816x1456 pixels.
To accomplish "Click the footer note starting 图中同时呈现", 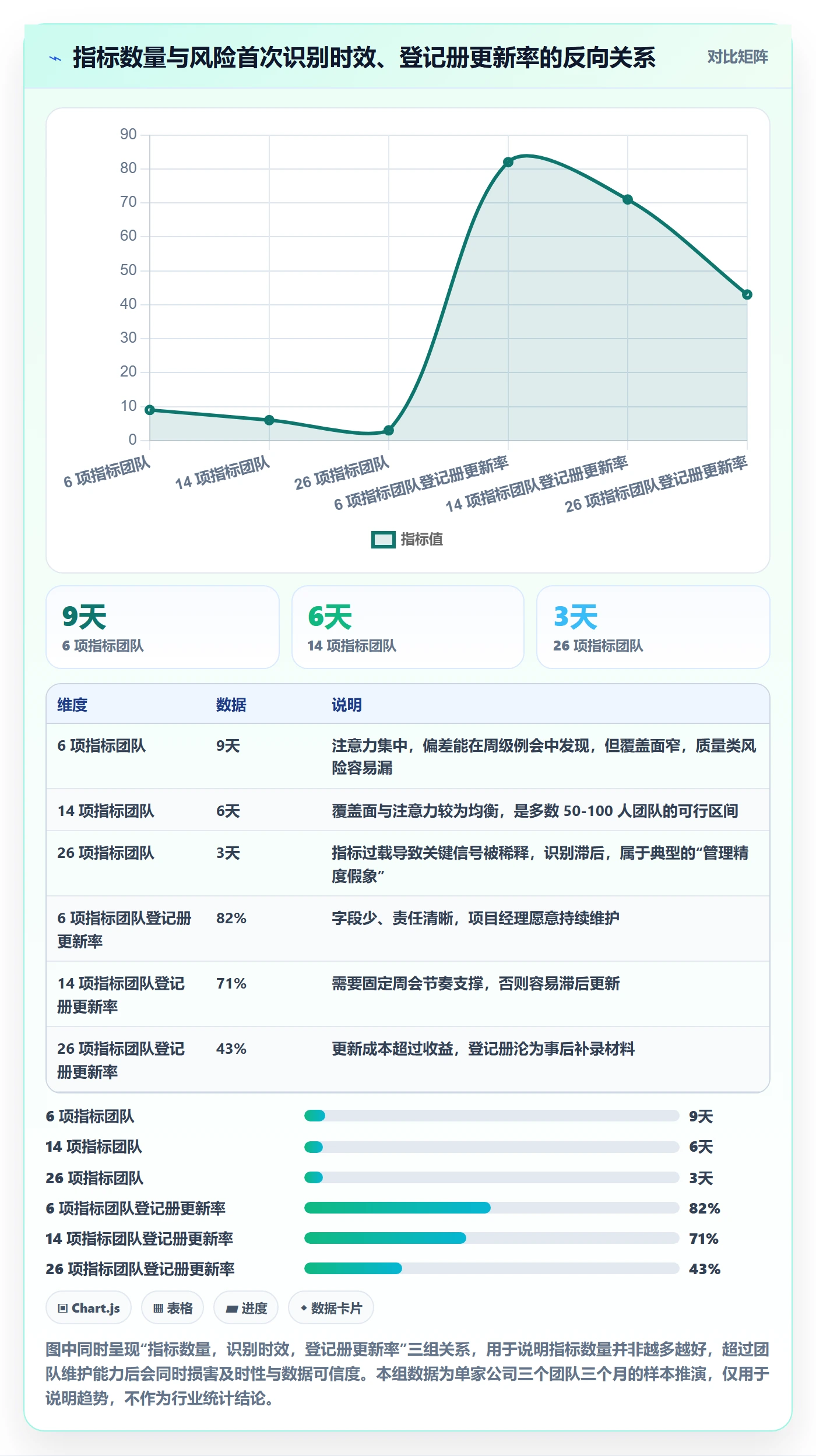I will click(407, 1373).
